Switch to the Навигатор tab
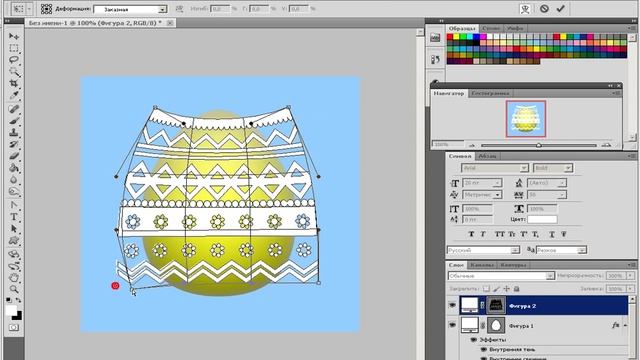Viewport: 640px width, 360px height. 449,93
